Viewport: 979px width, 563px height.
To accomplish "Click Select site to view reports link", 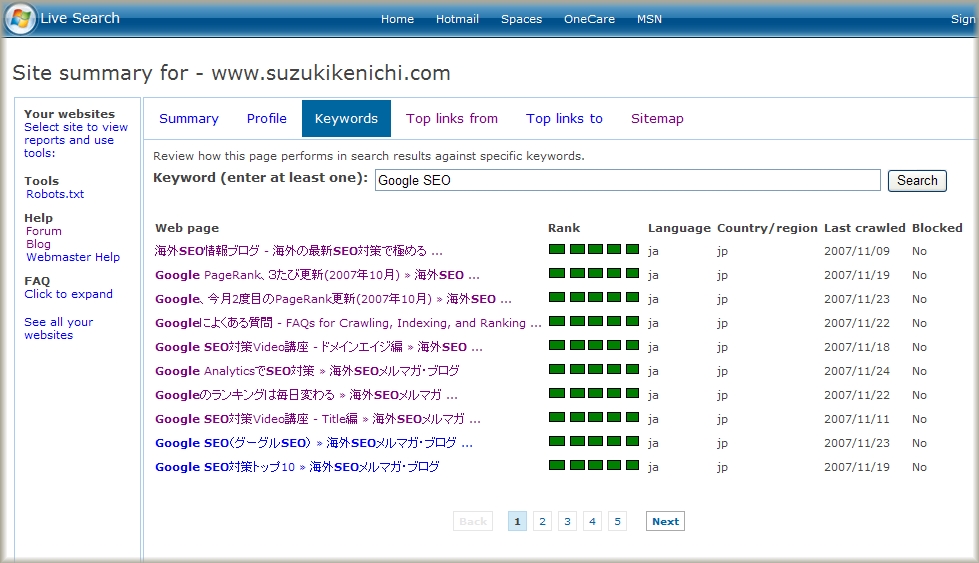I will click(76, 140).
